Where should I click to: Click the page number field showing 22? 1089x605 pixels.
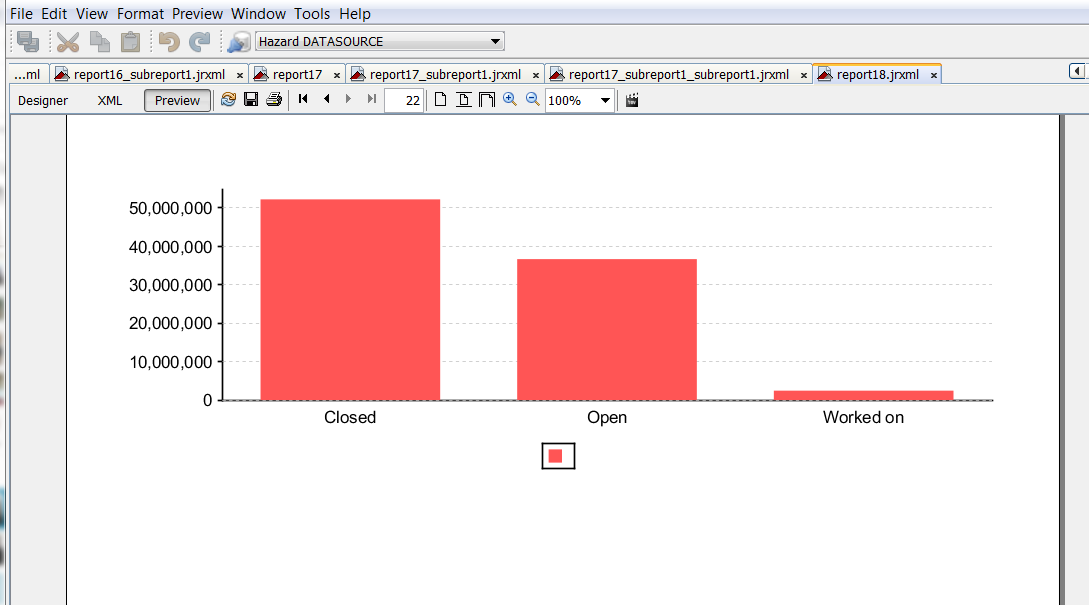(404, 99)
